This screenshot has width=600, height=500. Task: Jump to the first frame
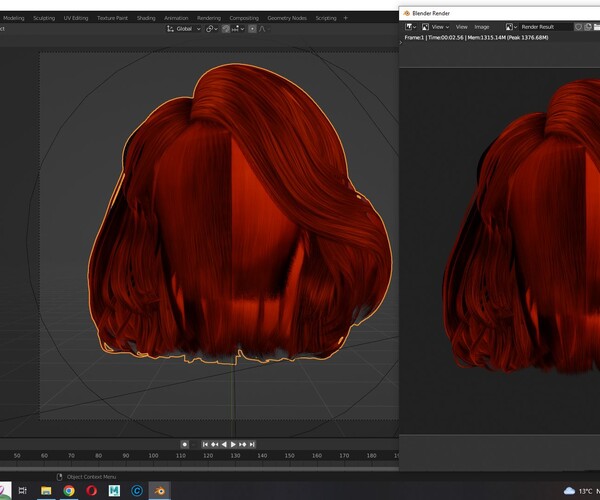[x=205, y=444]
